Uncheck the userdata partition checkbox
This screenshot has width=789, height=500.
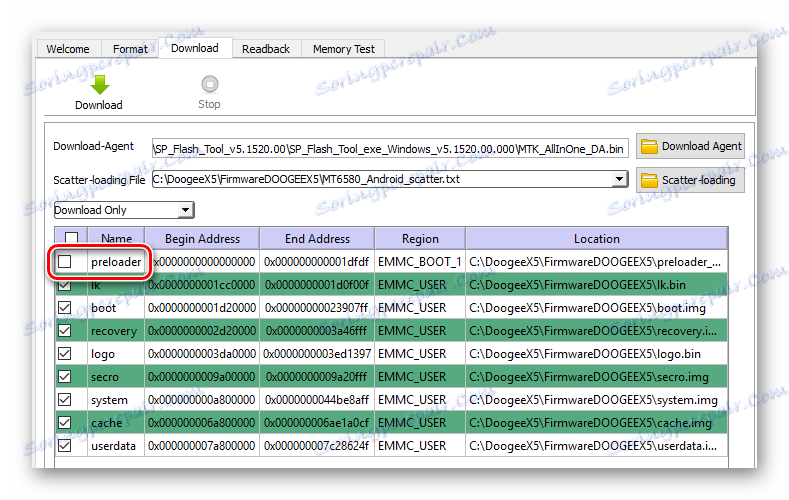click(x=64, y=446)
